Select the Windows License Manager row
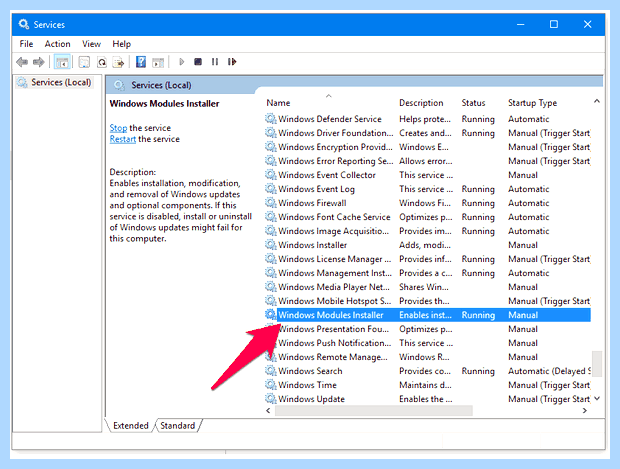This screenshot has width=620, height=469. pos(427,259)
